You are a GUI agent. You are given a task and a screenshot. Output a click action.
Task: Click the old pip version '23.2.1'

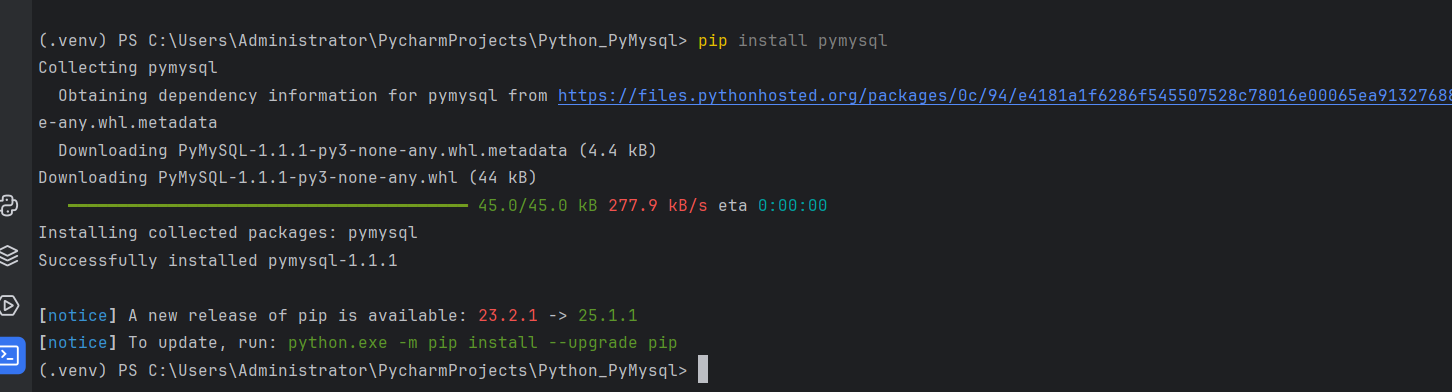508,315
